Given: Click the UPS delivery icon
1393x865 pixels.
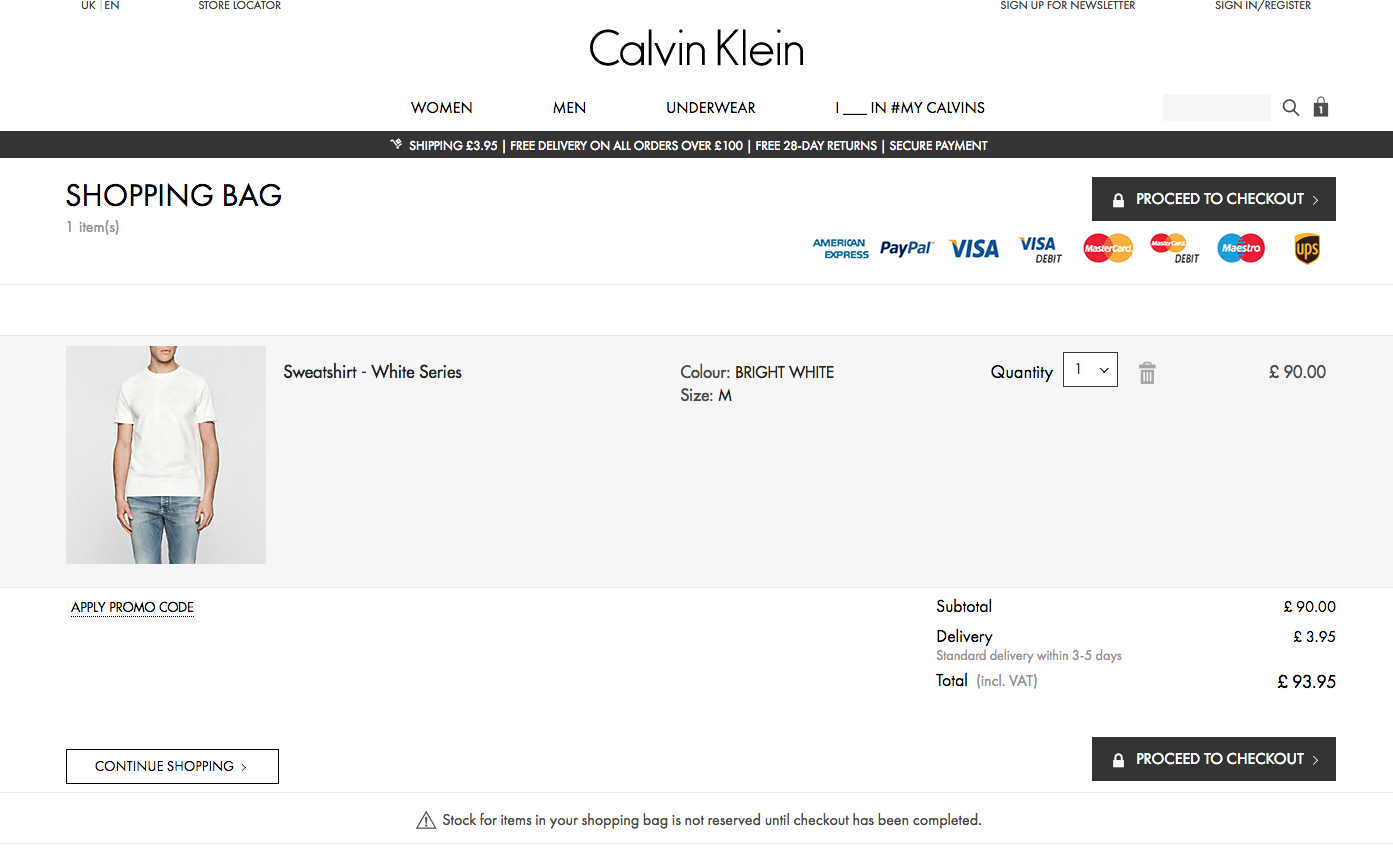Looking at the screenshot, I should coord(1307,248).
